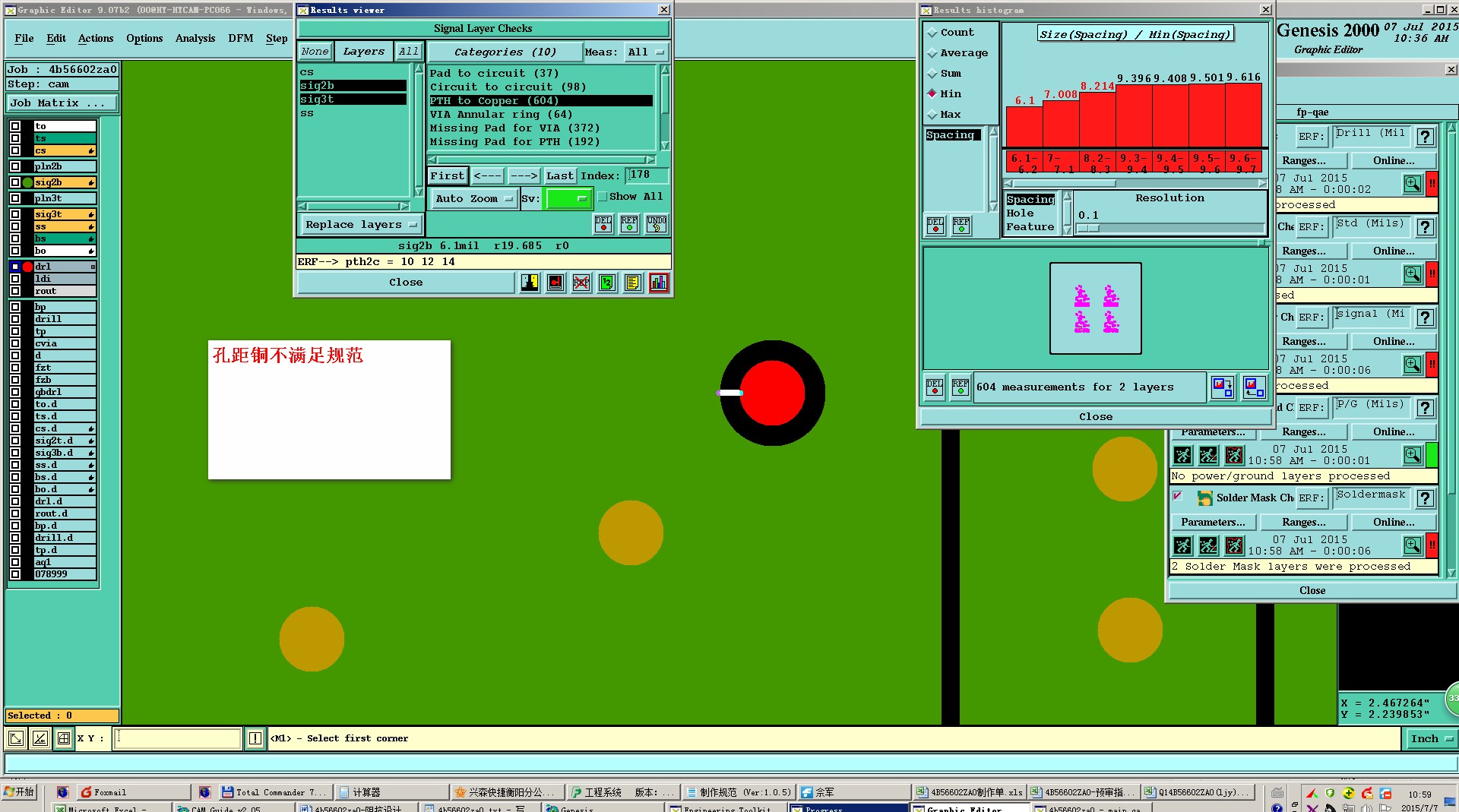Viewport: 1459px width, 812px height.
Task: Select the sig3t layer in Results viewer
Action: point(353,100)
